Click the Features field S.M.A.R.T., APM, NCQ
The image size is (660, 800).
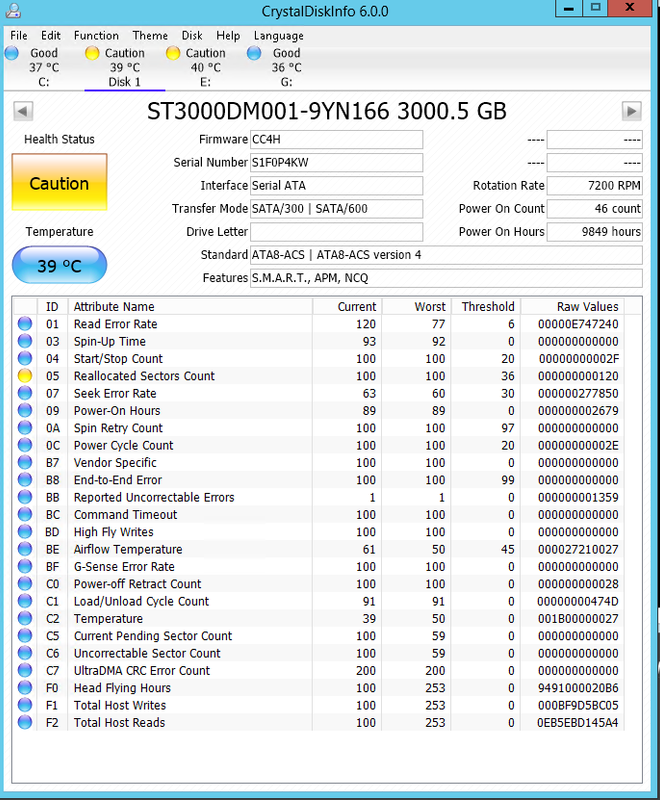(446, 278)
